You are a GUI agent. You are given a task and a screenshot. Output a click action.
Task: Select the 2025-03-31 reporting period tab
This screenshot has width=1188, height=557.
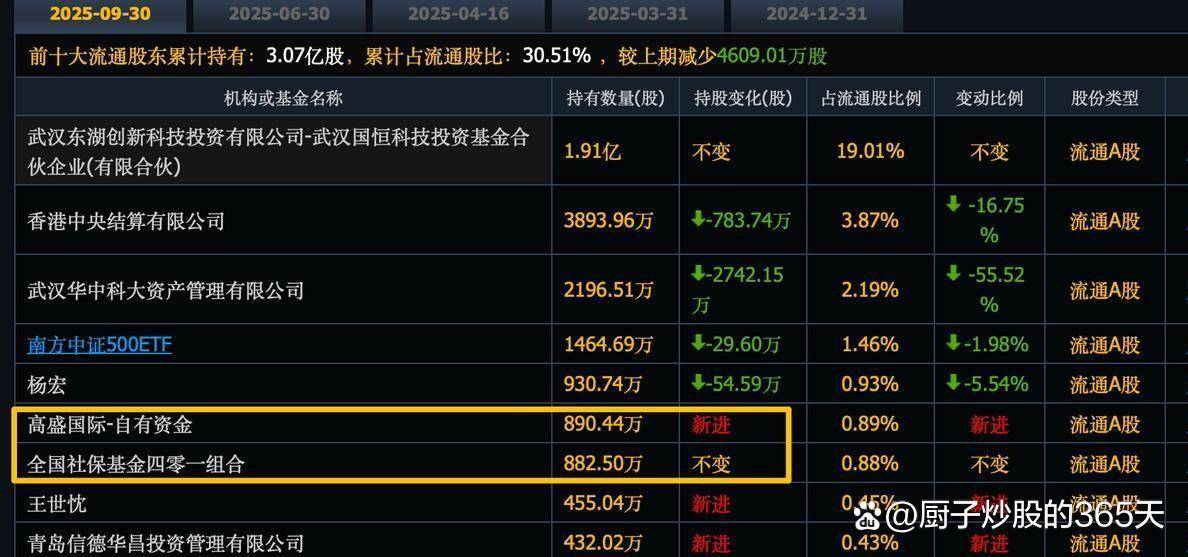click(x=637, y=14)
